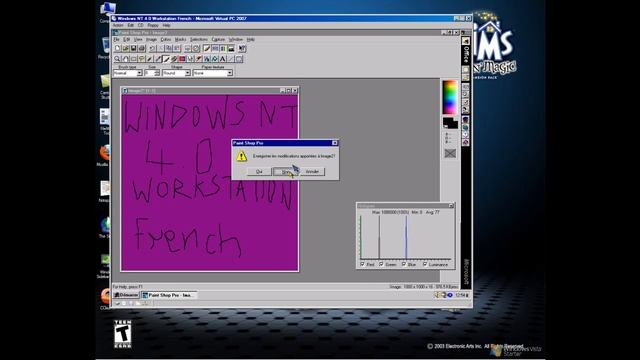Select the Paint Brush tool
This screenshot has height=360, width=640.
coord(166,59)
